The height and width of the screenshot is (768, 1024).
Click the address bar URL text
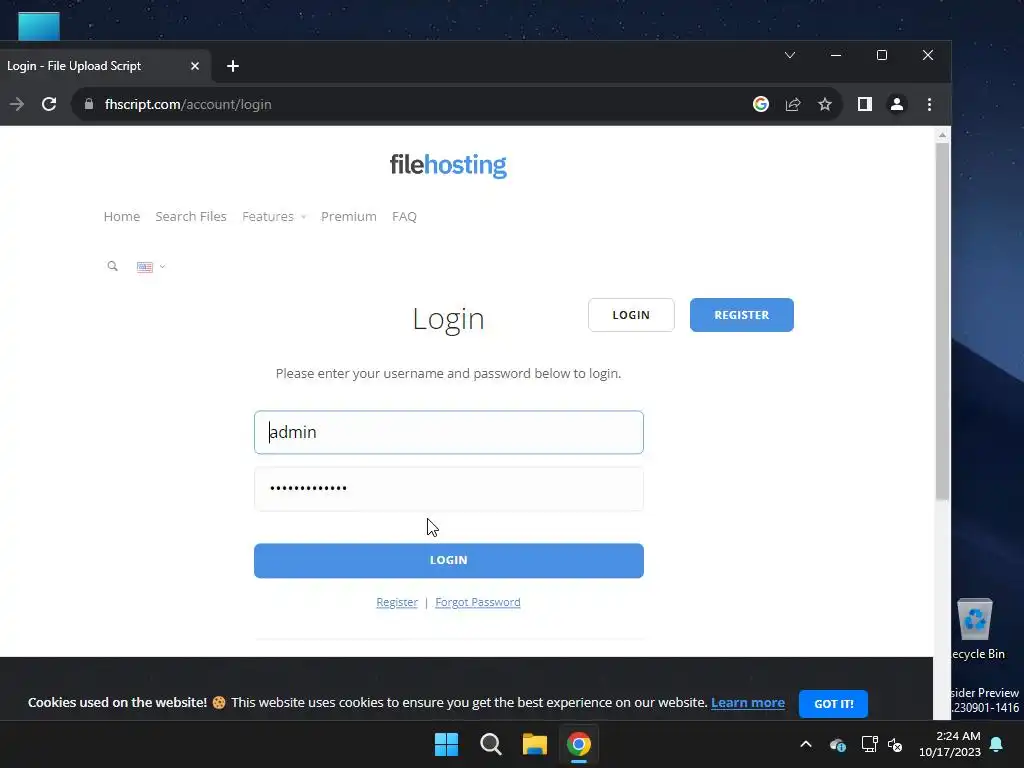pos(188,104)
